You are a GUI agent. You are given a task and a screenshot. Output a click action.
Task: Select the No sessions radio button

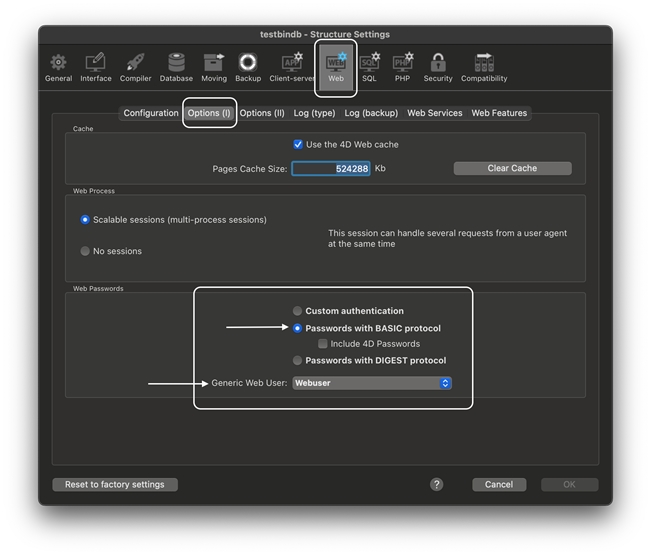85,252
